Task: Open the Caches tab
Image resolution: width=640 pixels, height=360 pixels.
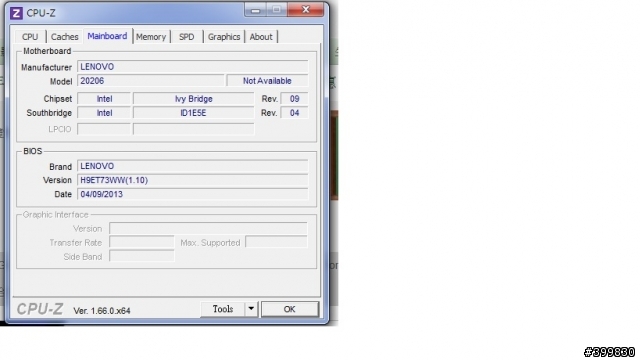Action: (x=64, y=37)
